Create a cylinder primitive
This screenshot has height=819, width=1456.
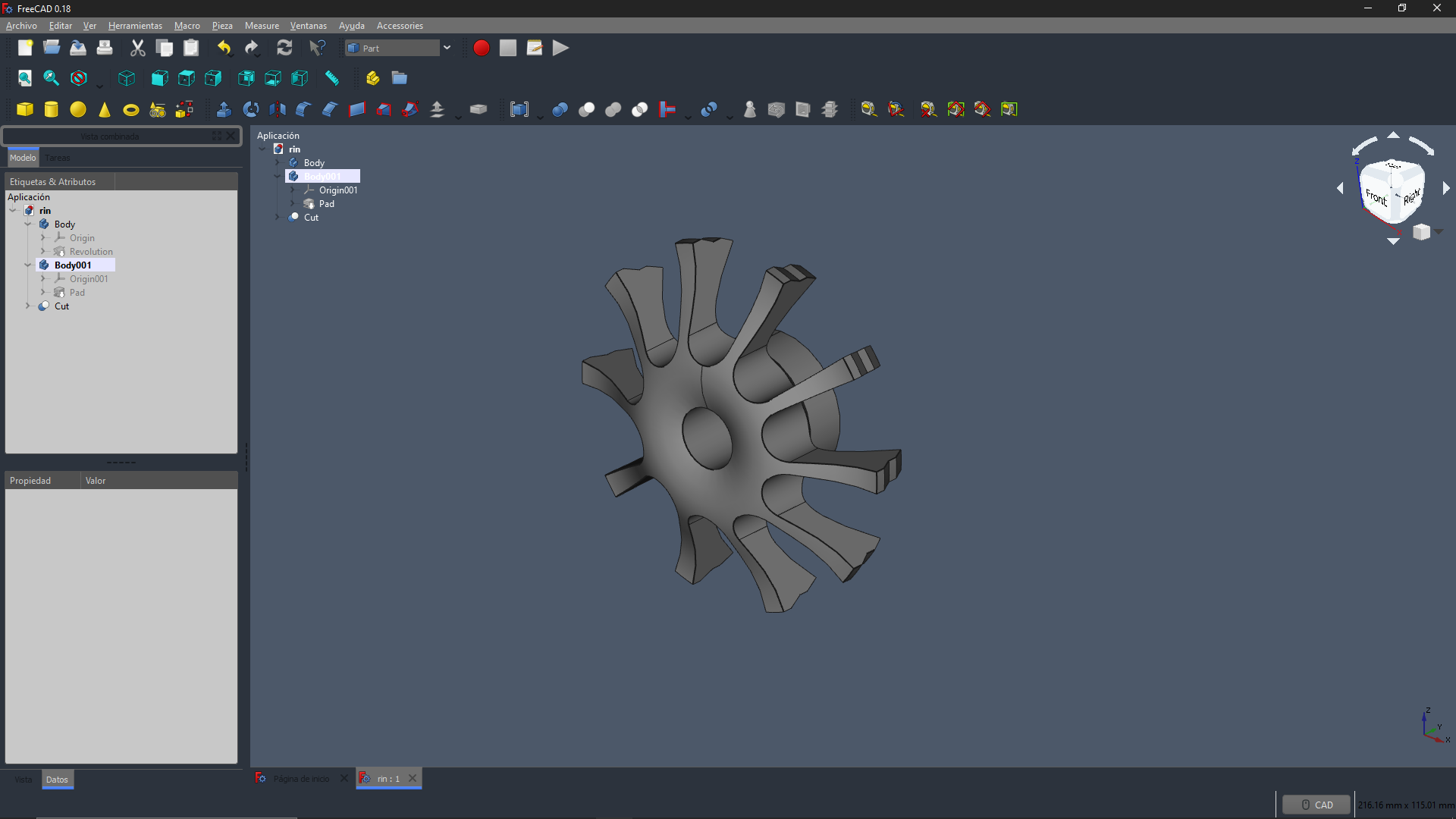coord(52,109)
